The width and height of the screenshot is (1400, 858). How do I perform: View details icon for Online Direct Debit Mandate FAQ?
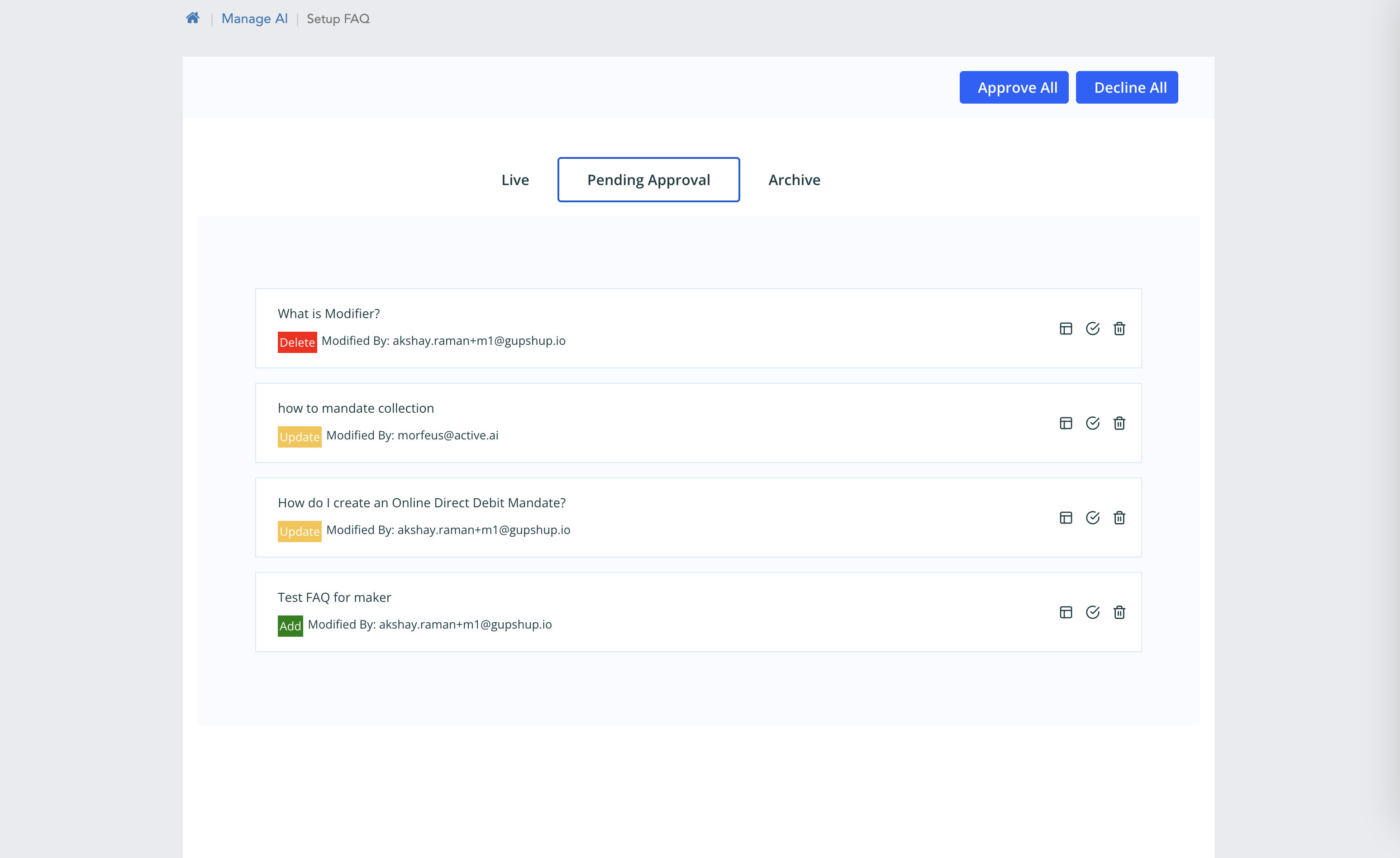tap(1066, 518)
